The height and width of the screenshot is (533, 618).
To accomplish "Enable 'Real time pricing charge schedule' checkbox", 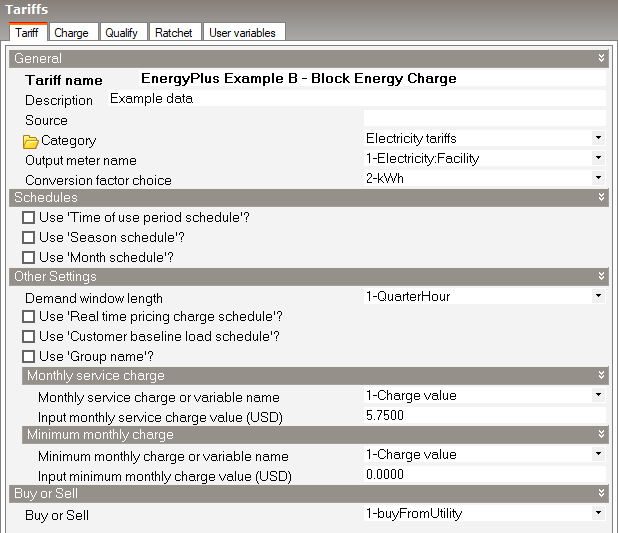I will pyautogui.click(x=28, y=317).
